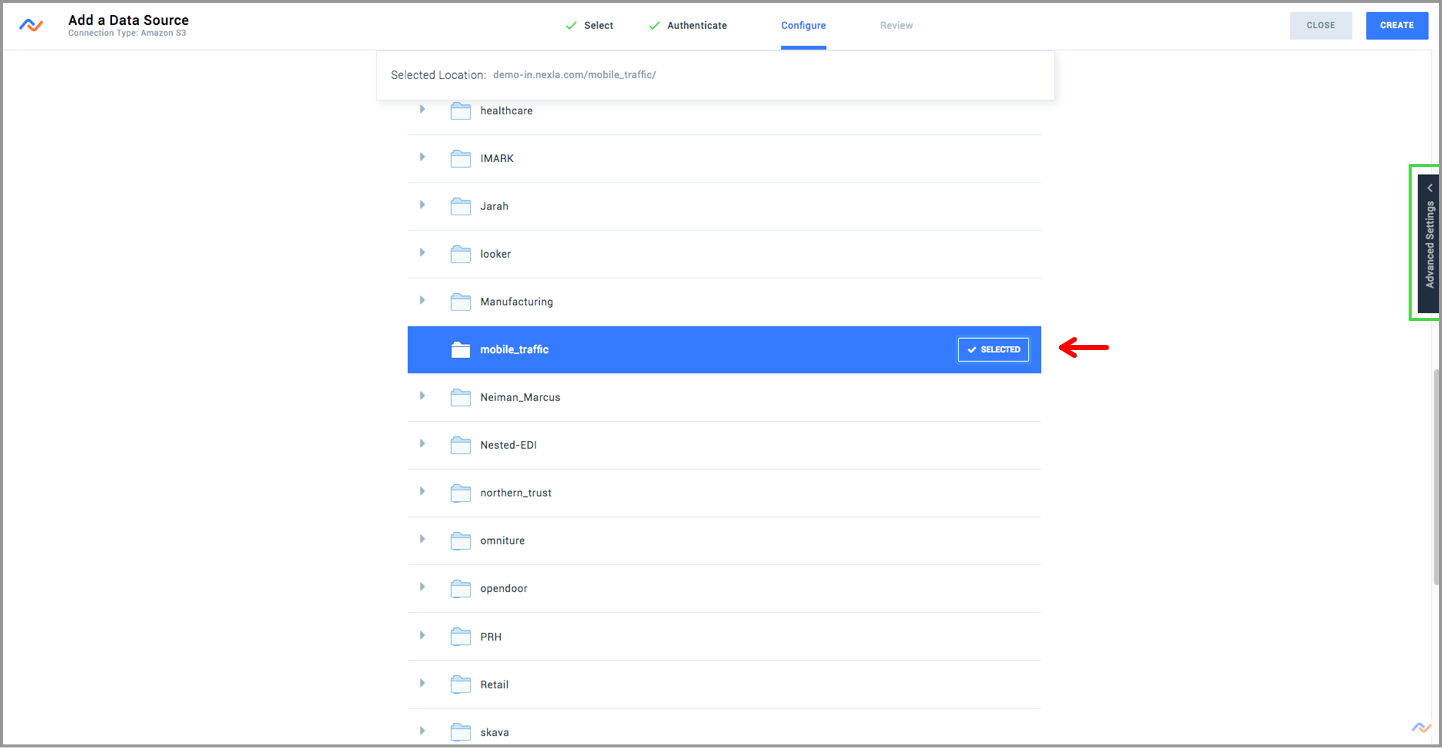Click the PRH folder name

coord(490,637)
